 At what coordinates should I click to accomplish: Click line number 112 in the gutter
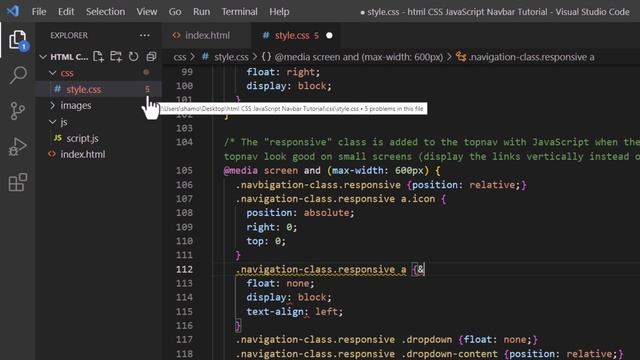[184, 269]
